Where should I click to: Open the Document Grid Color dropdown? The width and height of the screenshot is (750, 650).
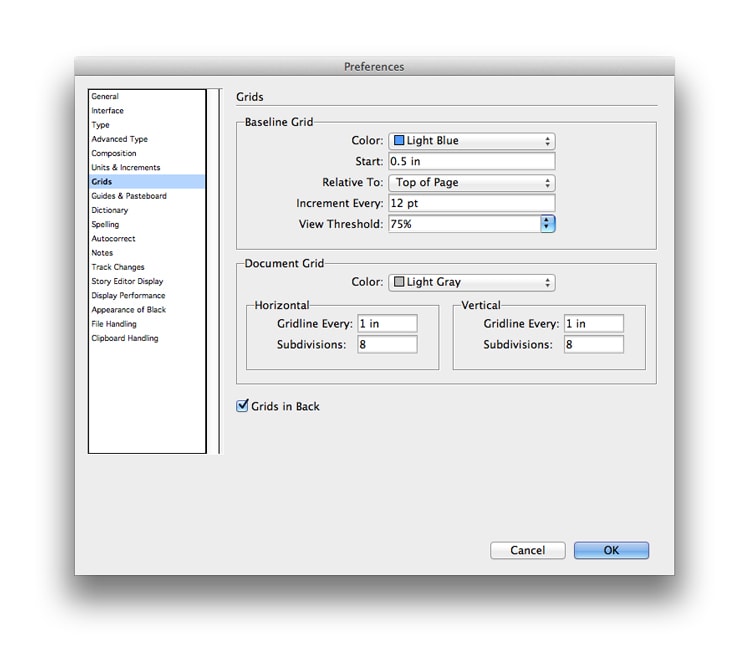pyautogui.click(x=472, y=282)
